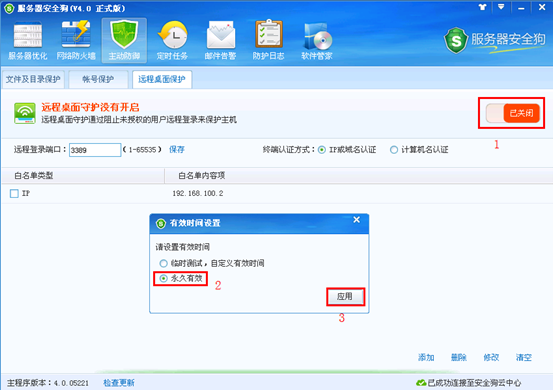Minimize the 服务器安全狗 window
This screenshot has height=390, width=553.
pos(521,8)
